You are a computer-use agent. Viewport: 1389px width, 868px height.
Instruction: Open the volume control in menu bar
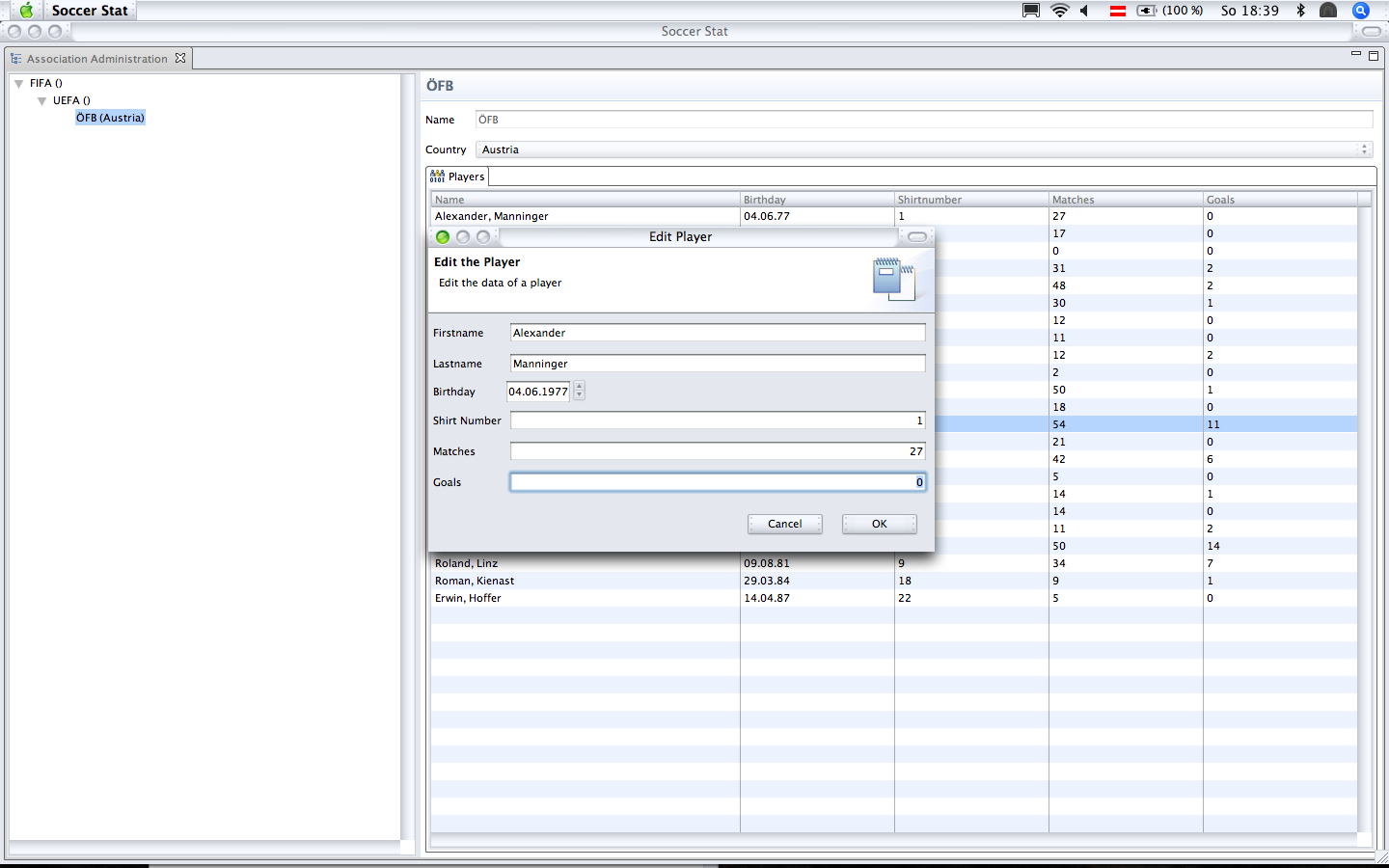click(x=1084, y=11)
